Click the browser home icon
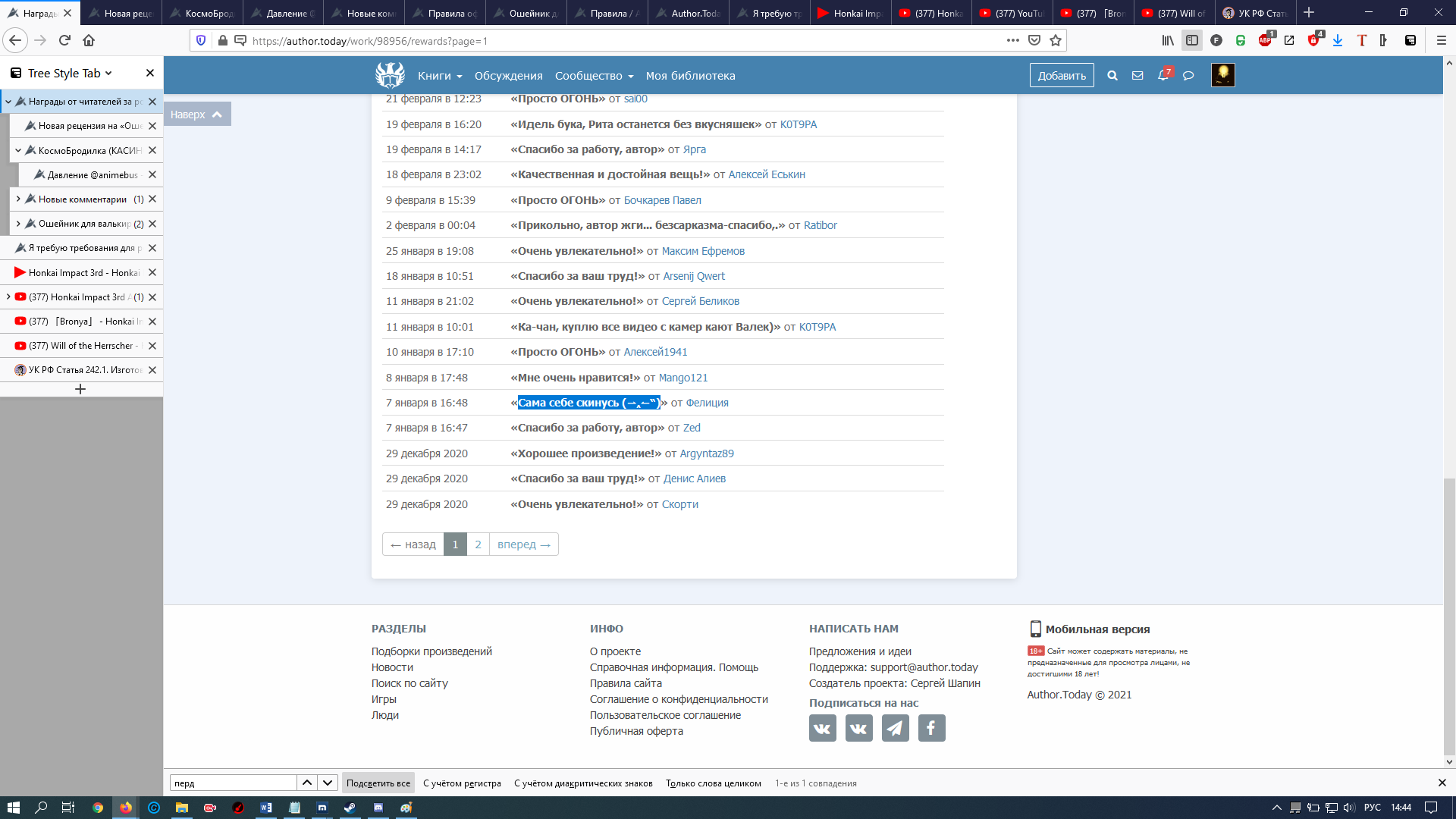 [x=89, y=40]
